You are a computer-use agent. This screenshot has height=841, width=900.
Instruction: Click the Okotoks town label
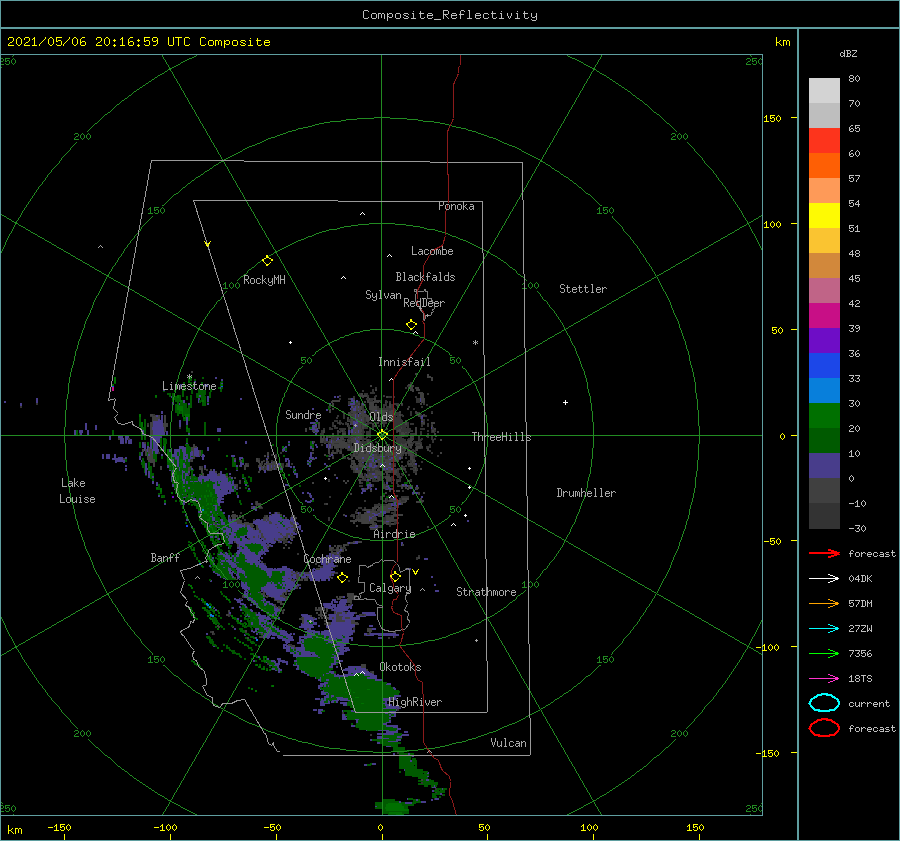(400, 667)
